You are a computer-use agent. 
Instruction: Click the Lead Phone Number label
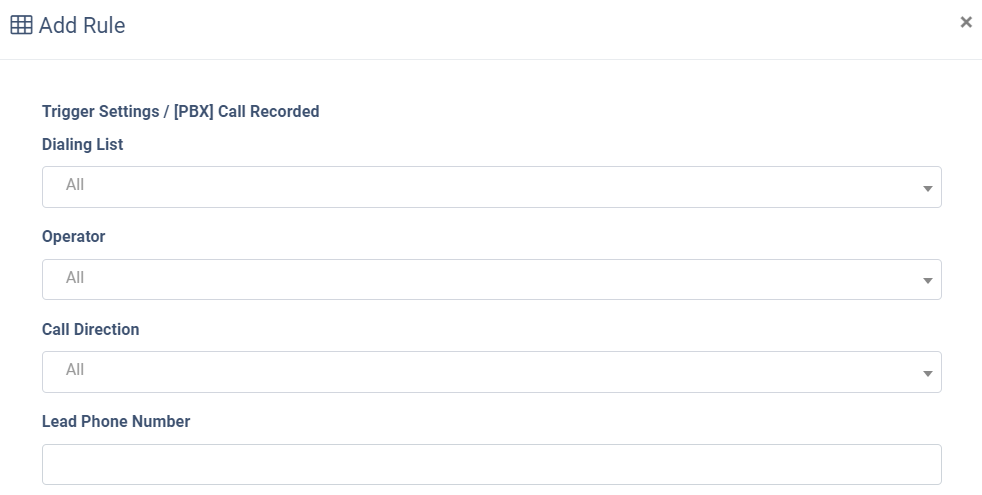[x=116, y=422]
